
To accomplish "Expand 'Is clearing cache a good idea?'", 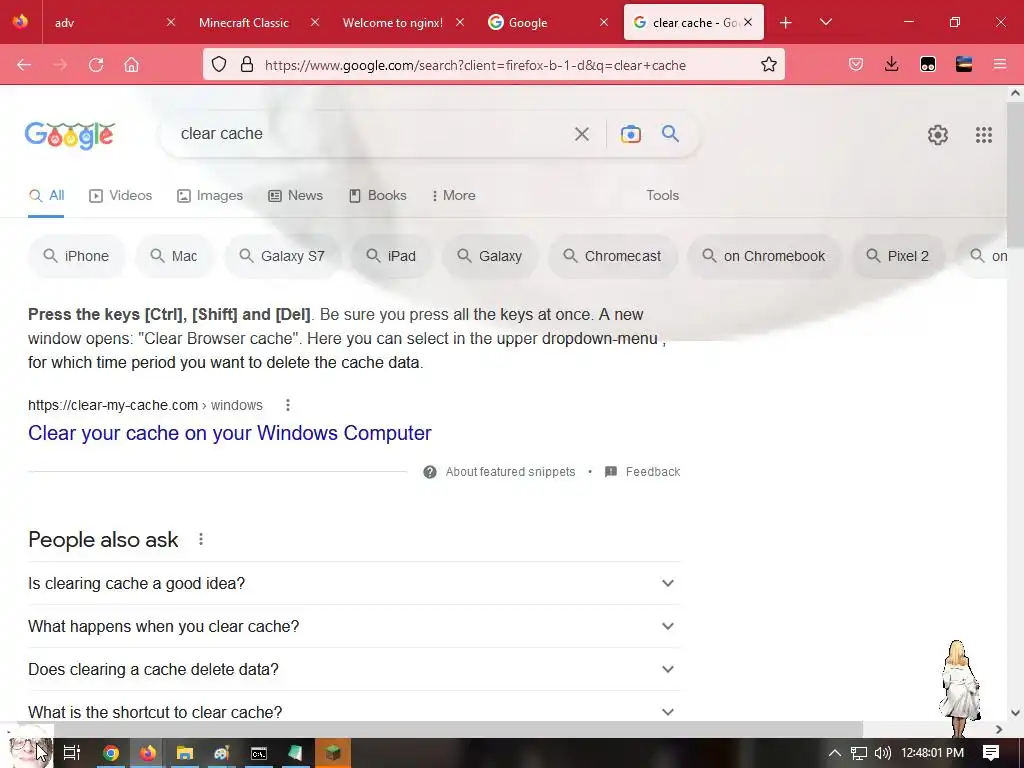I will tap(354, 583).
